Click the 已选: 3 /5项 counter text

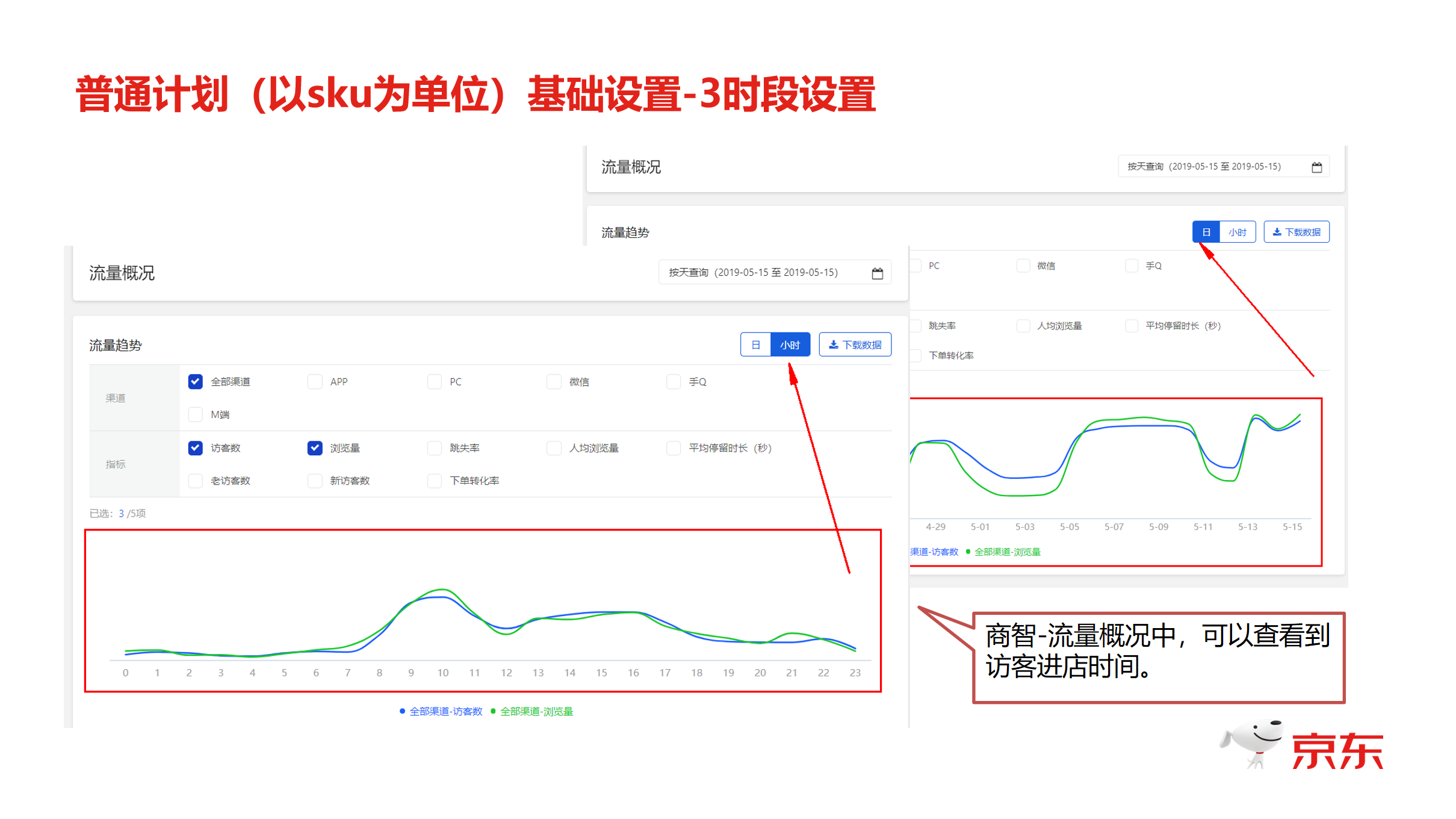117,514
